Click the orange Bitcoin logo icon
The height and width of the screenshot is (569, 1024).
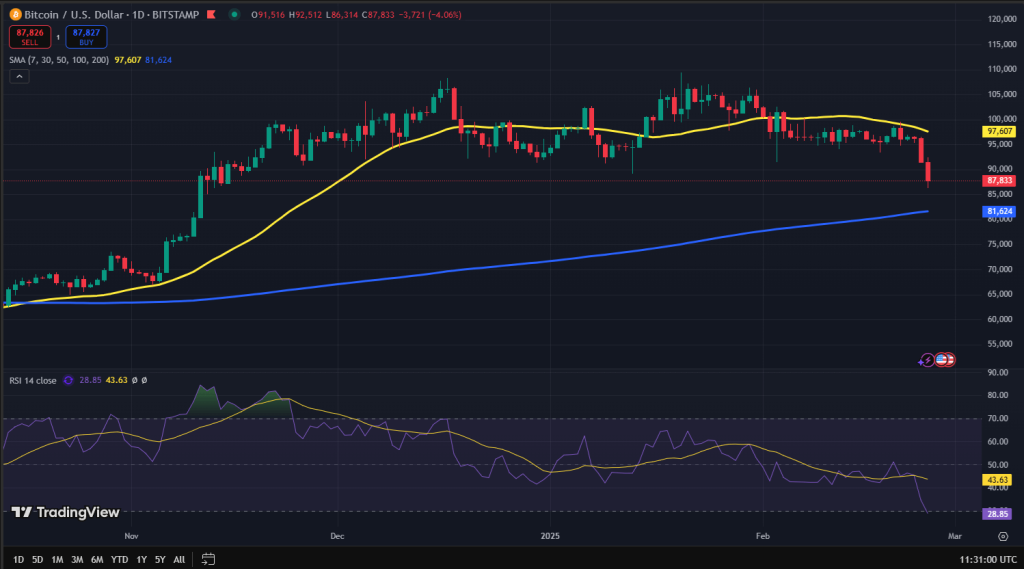15,14
